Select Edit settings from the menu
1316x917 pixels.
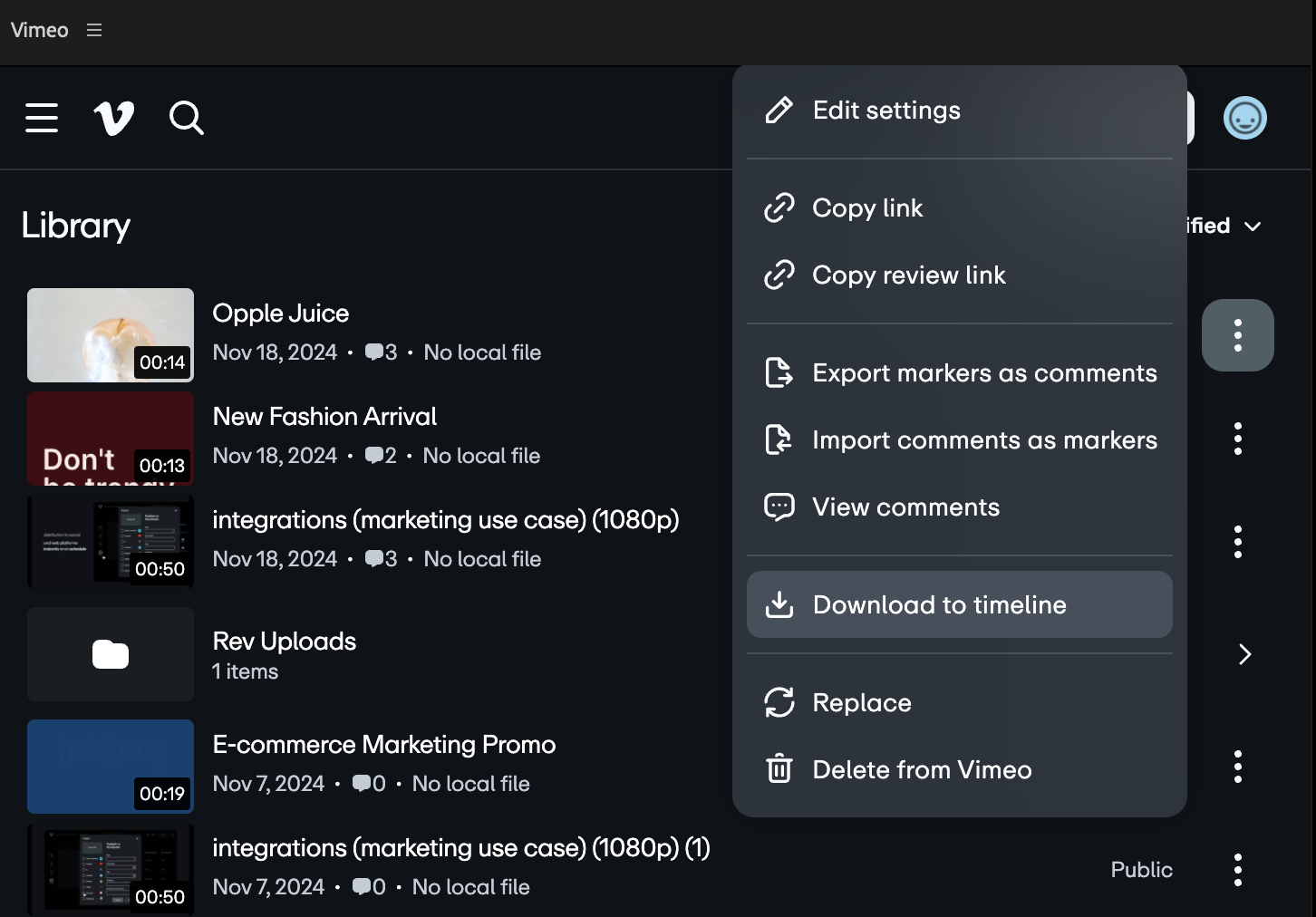885,111
